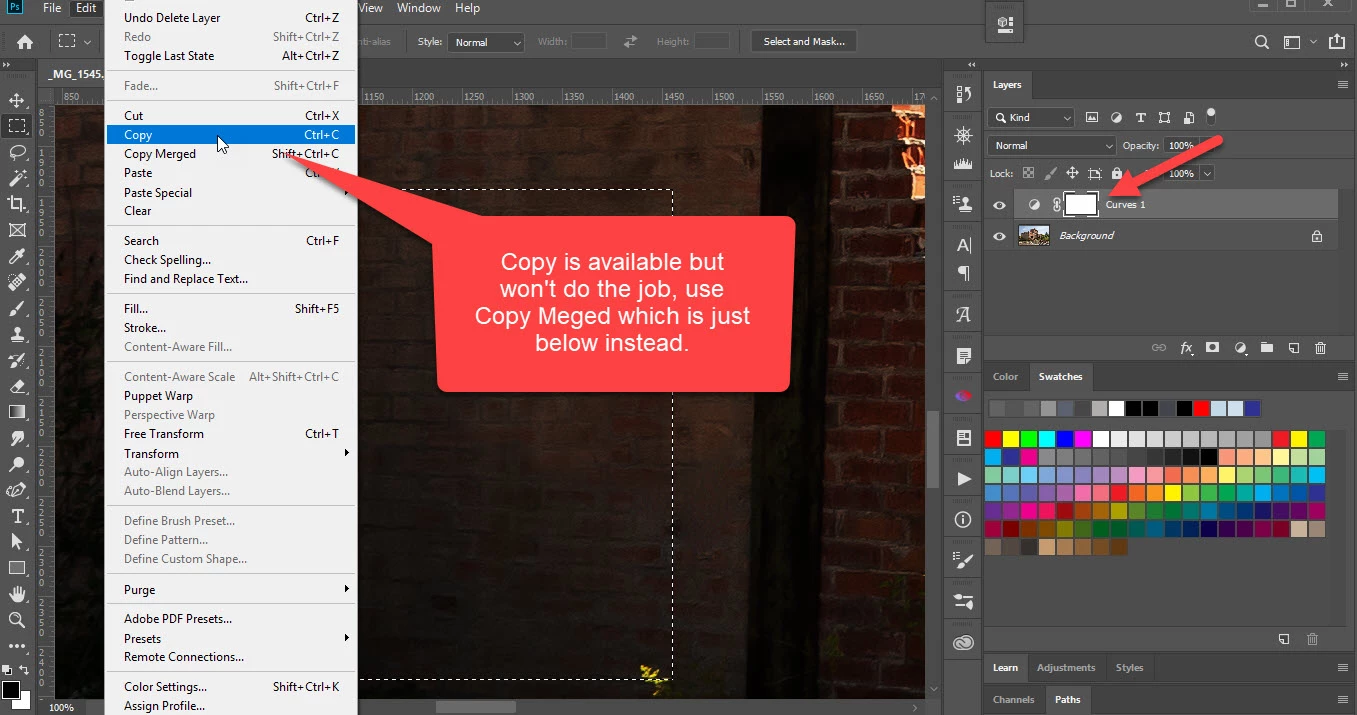Screen dimensions: 1357x715
Task: Open the layer Kind filter dropdown
Action: coord(1031,117)
